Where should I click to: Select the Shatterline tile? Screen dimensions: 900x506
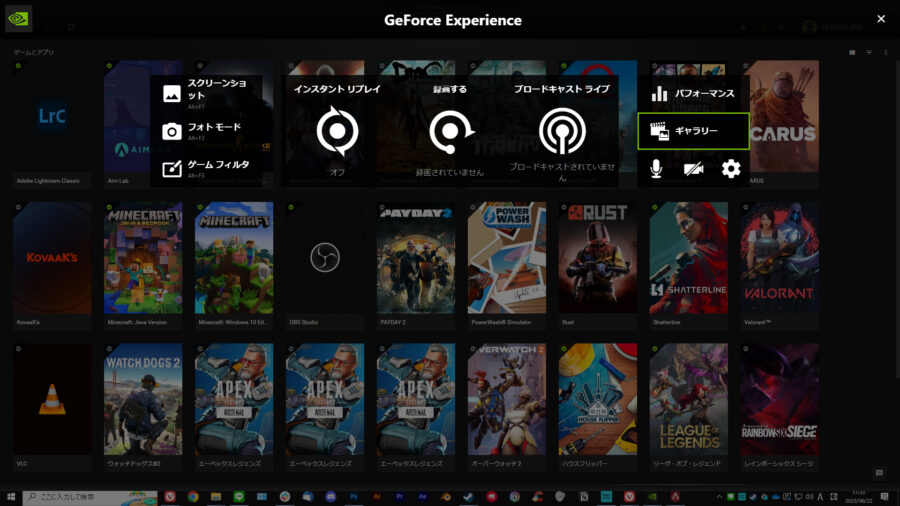(x=689, y=265)
